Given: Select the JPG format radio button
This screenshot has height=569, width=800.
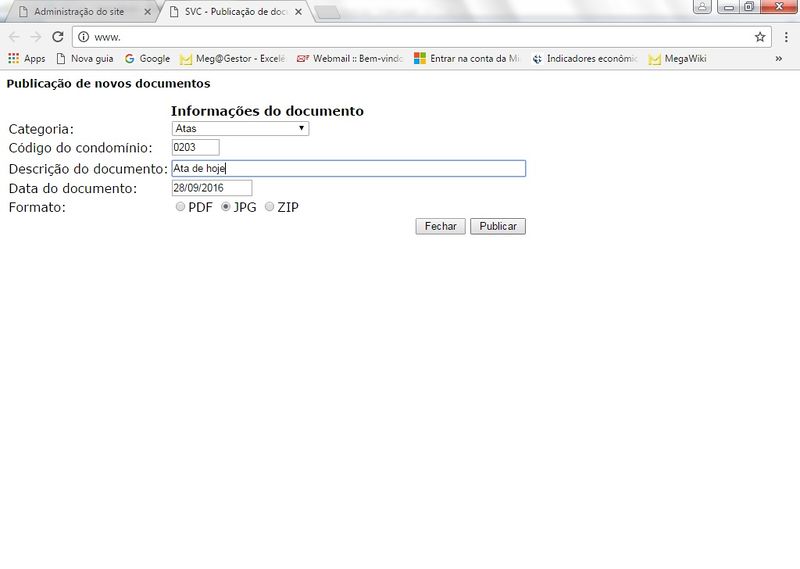Looking at the screenshot, I should point(226,207).
